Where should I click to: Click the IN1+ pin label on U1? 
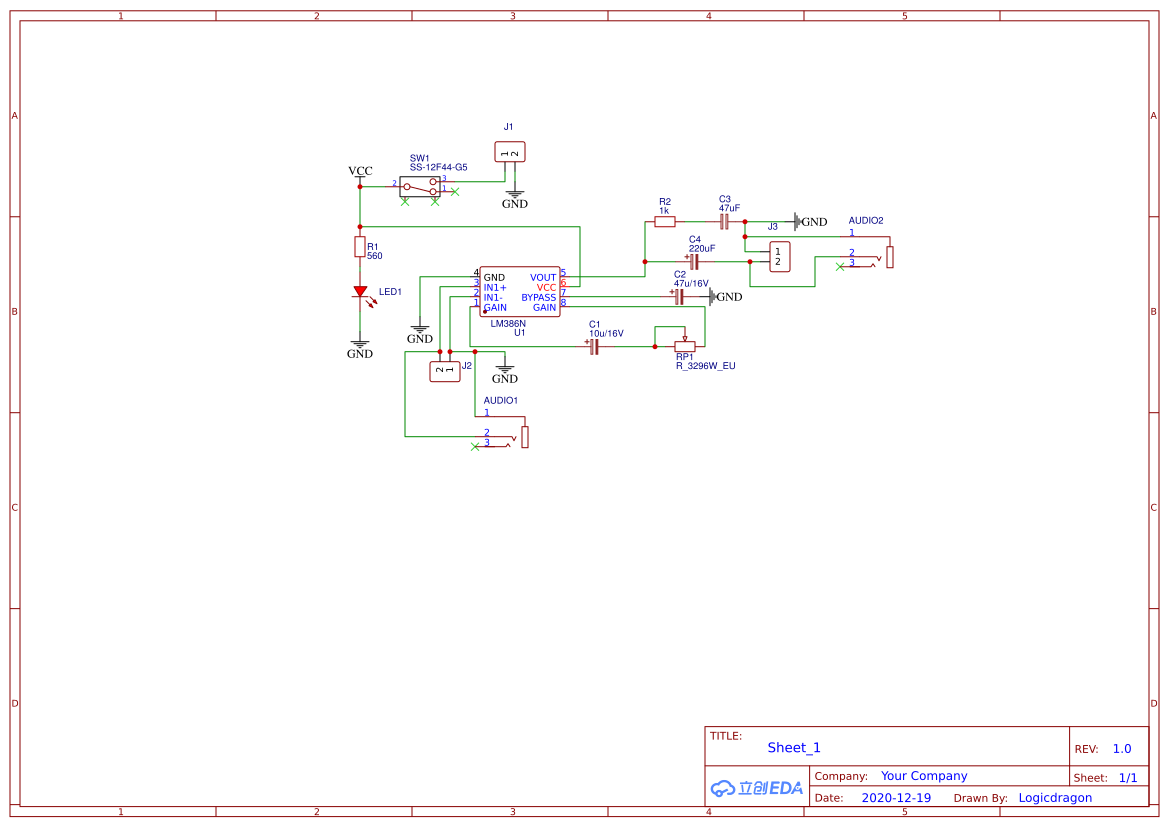click(x=495, y=288)
